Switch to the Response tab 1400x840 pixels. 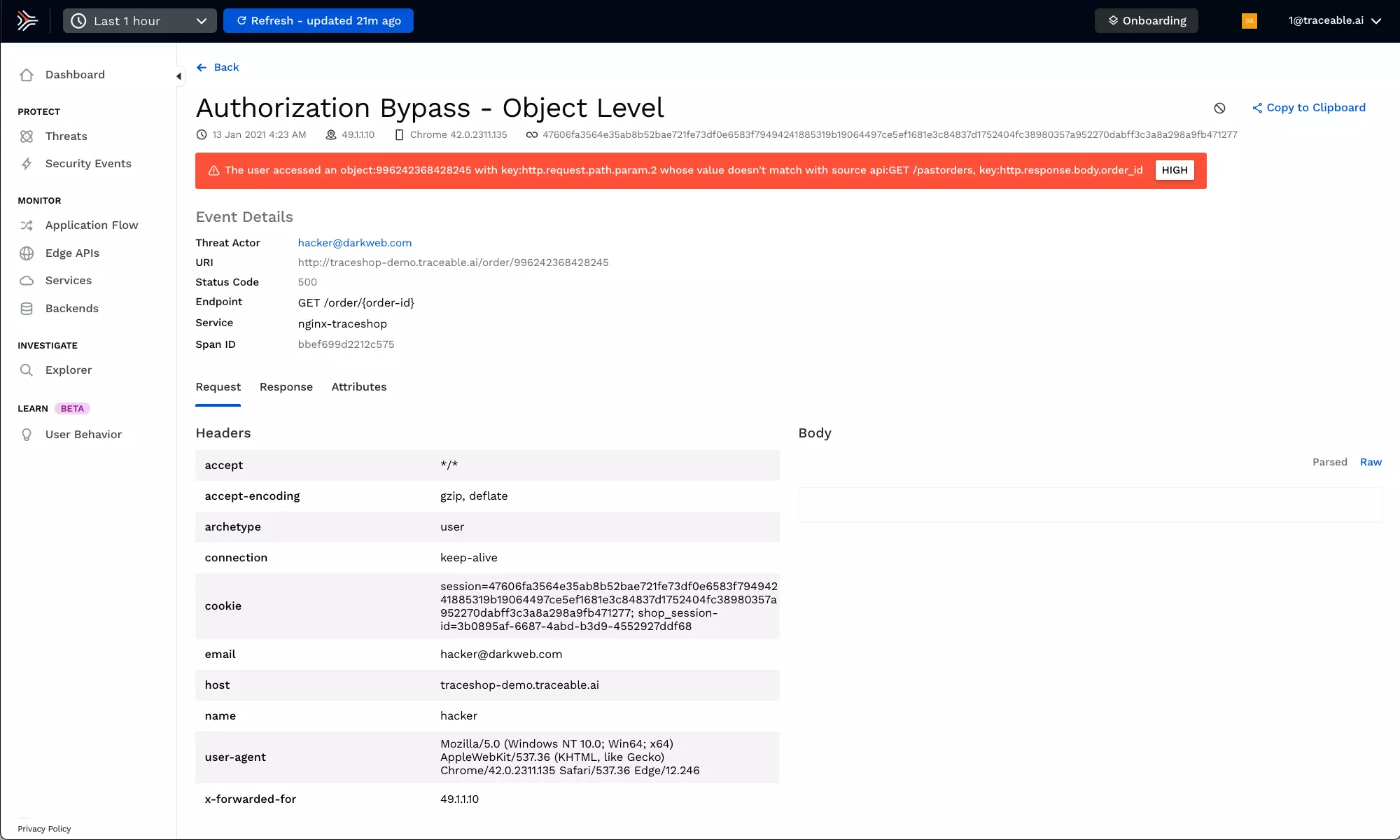pyautogui.click(x=286, y=387)
